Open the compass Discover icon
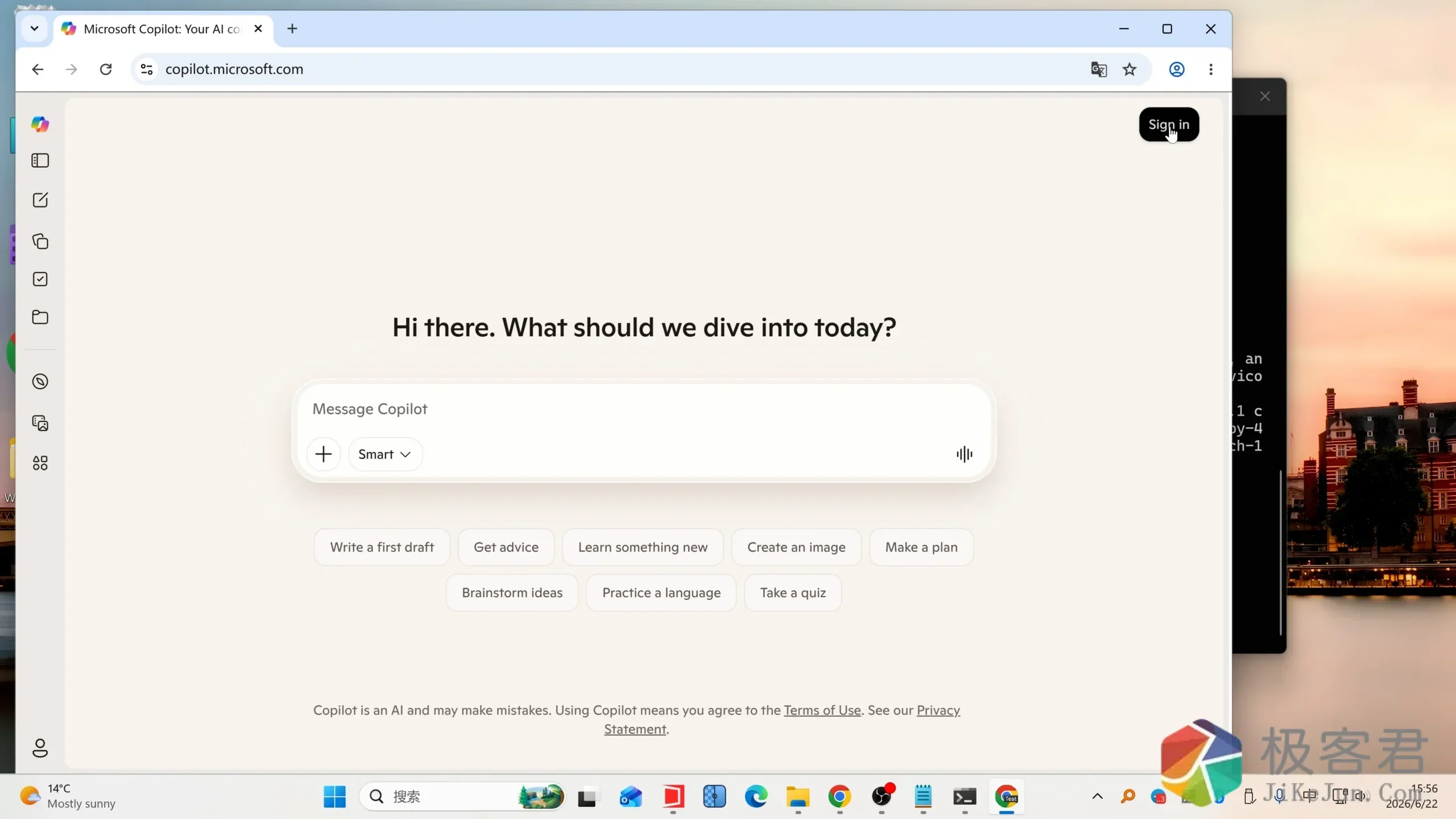The image size is (1456, 819). (40, 382)
